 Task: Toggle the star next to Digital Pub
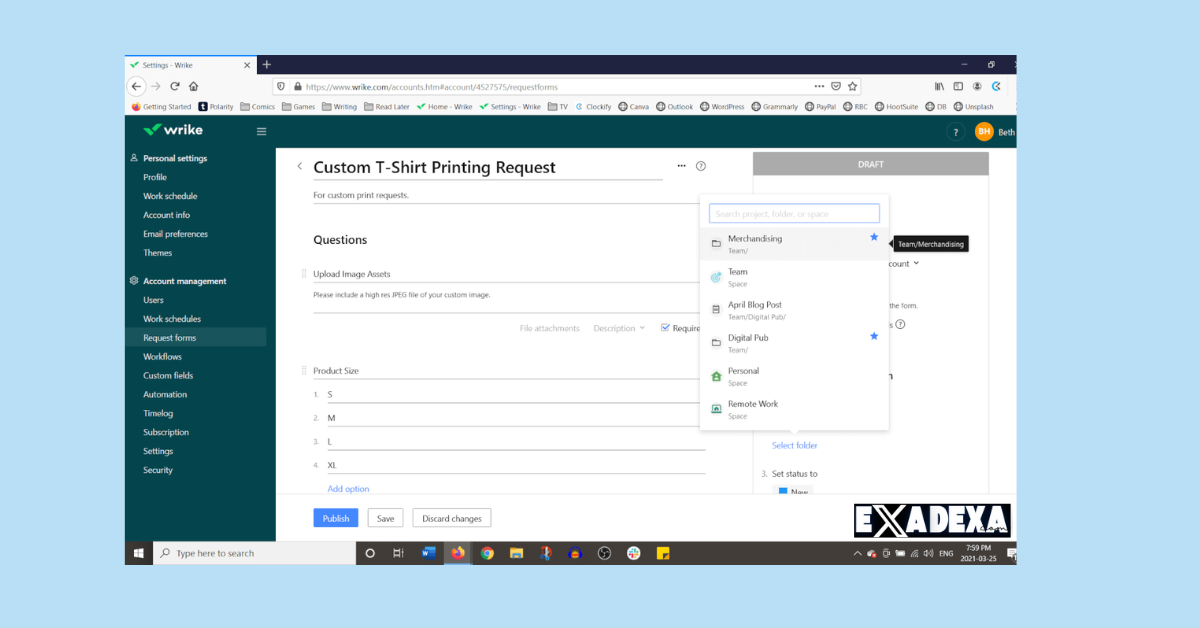pos(874,337)
